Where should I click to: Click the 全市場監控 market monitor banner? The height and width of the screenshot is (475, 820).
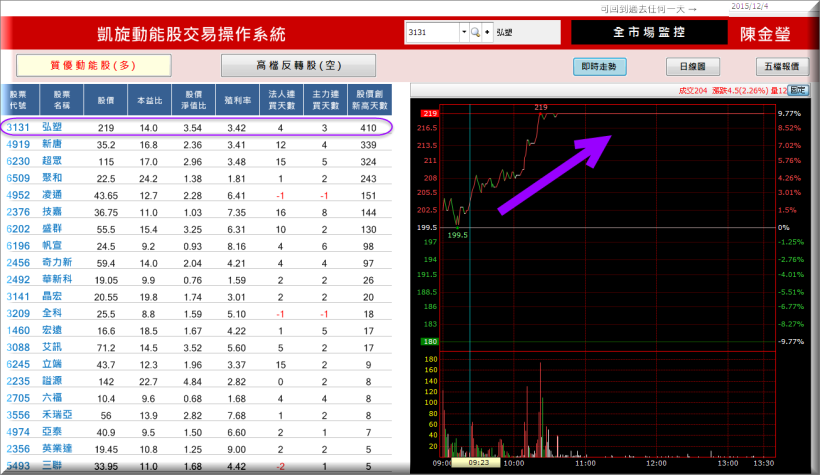point(649,33)
